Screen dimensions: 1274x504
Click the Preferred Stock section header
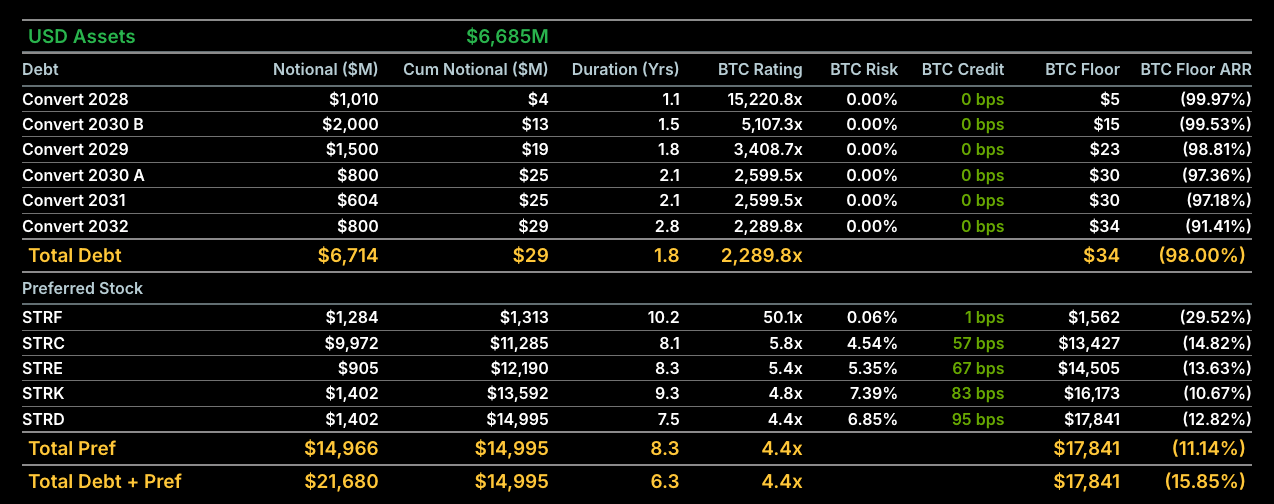tap(82, 288)
